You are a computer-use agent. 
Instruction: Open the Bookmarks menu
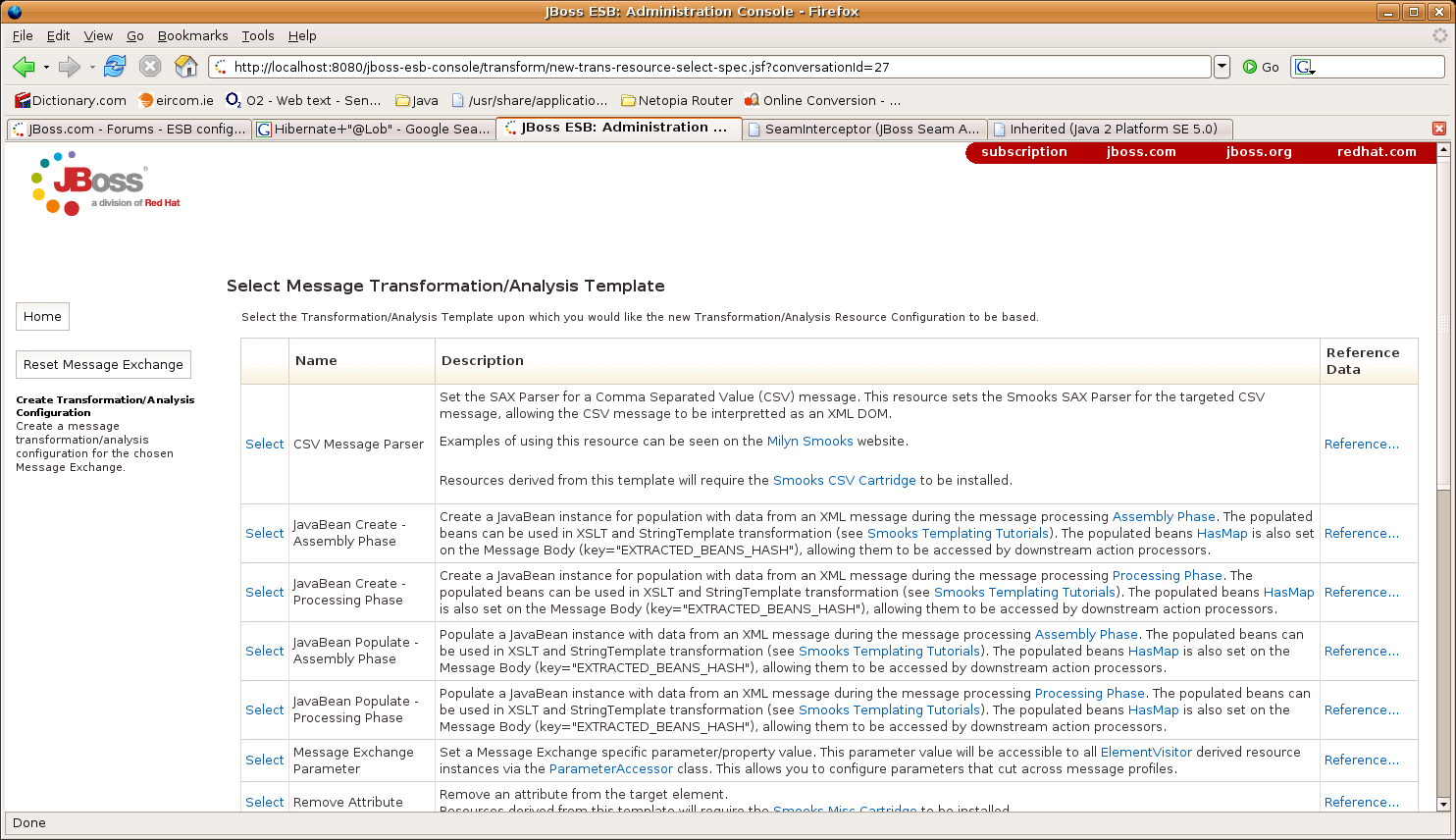(x=193, y=35)
